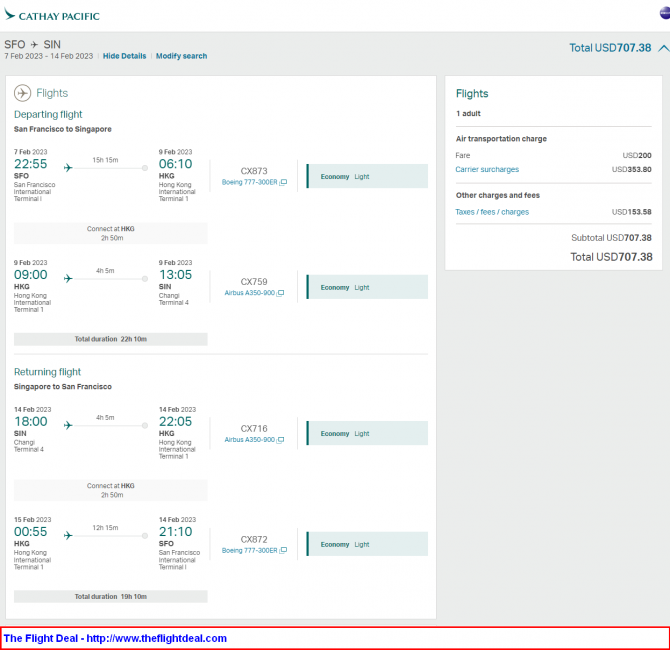Image resolution: width=670 pixels, height=650 pixels.
Task: Click flight number CX716
Action: (254, 428)
